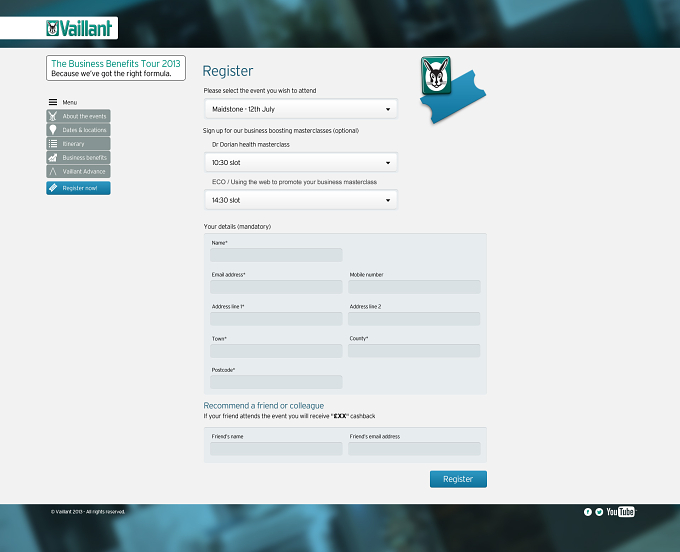
Task: Click the Address line 2 input field
Action: coord(414,319)
